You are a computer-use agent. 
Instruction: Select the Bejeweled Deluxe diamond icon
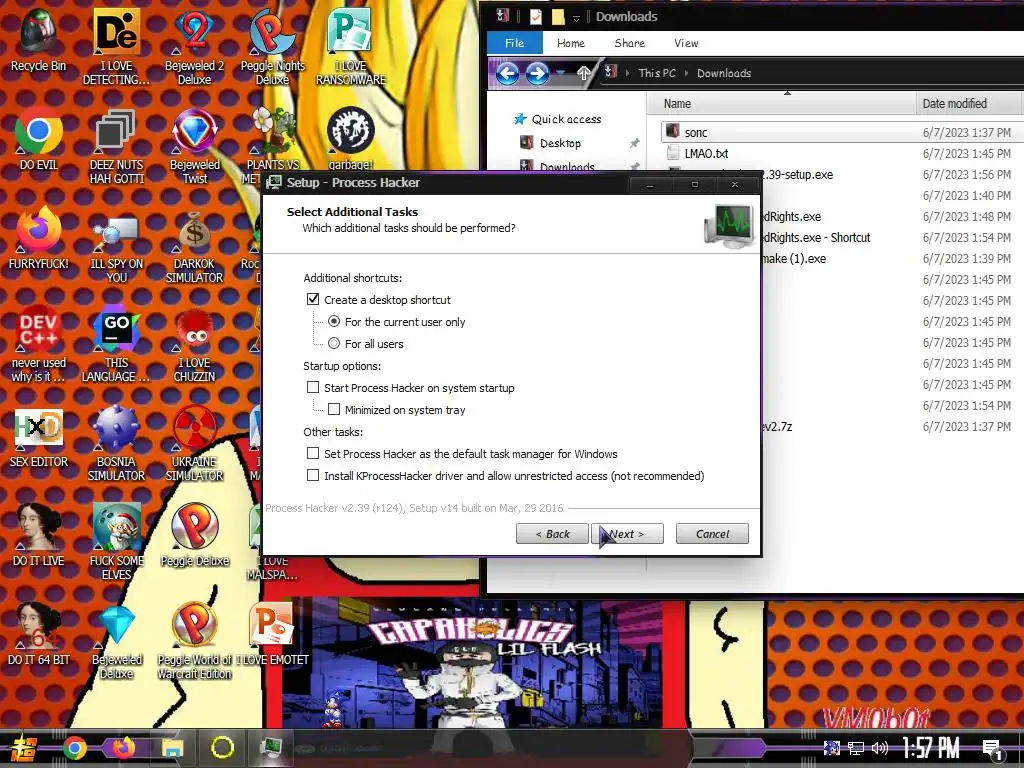[116, 641]
